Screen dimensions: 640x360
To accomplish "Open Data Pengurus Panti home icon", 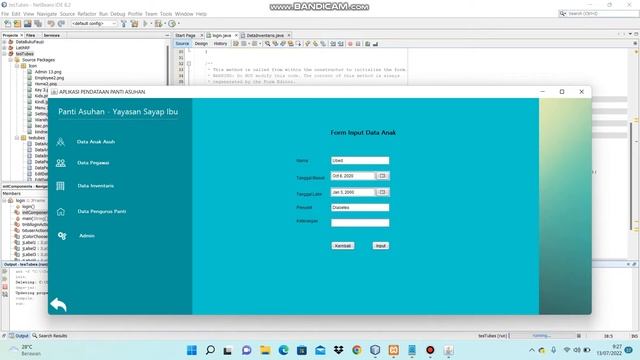I will [x=61, y=211].
